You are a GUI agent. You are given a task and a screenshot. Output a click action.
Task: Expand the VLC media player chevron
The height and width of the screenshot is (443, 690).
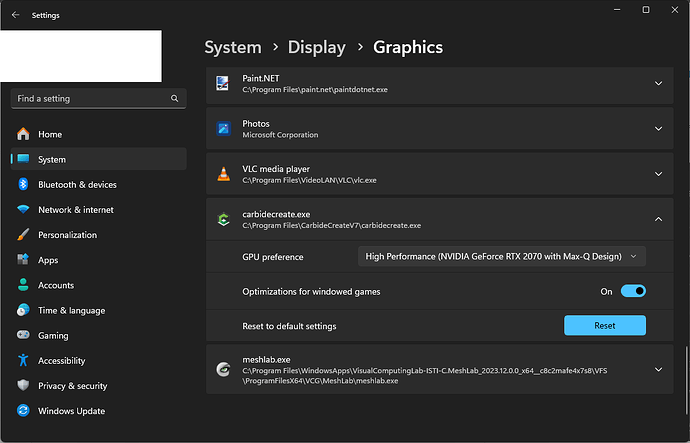(x=658, y=174)
